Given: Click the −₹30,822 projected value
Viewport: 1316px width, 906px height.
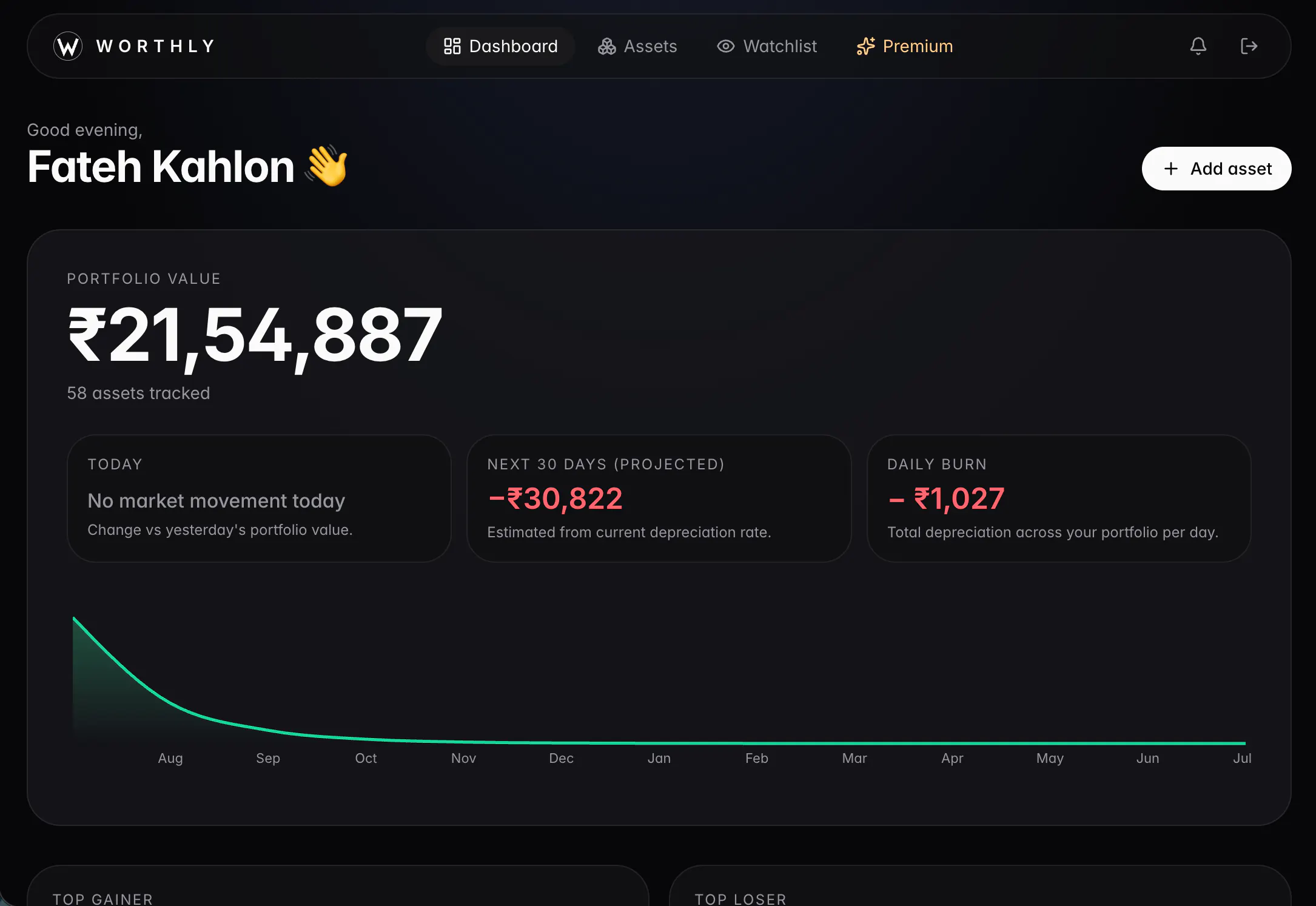Looking at the screenshot, I should (555, 499).
